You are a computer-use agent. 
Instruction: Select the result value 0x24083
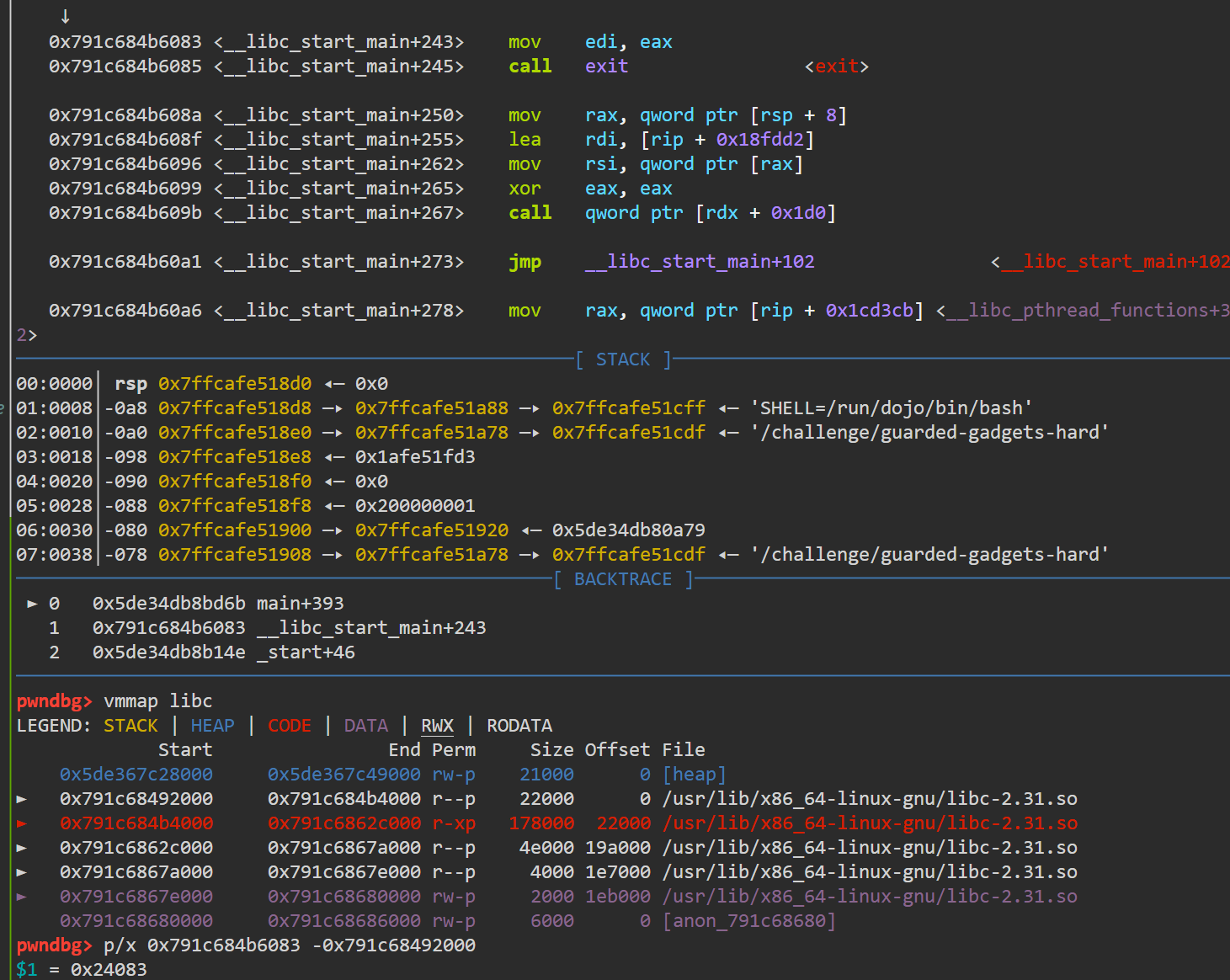coord(109,970)
